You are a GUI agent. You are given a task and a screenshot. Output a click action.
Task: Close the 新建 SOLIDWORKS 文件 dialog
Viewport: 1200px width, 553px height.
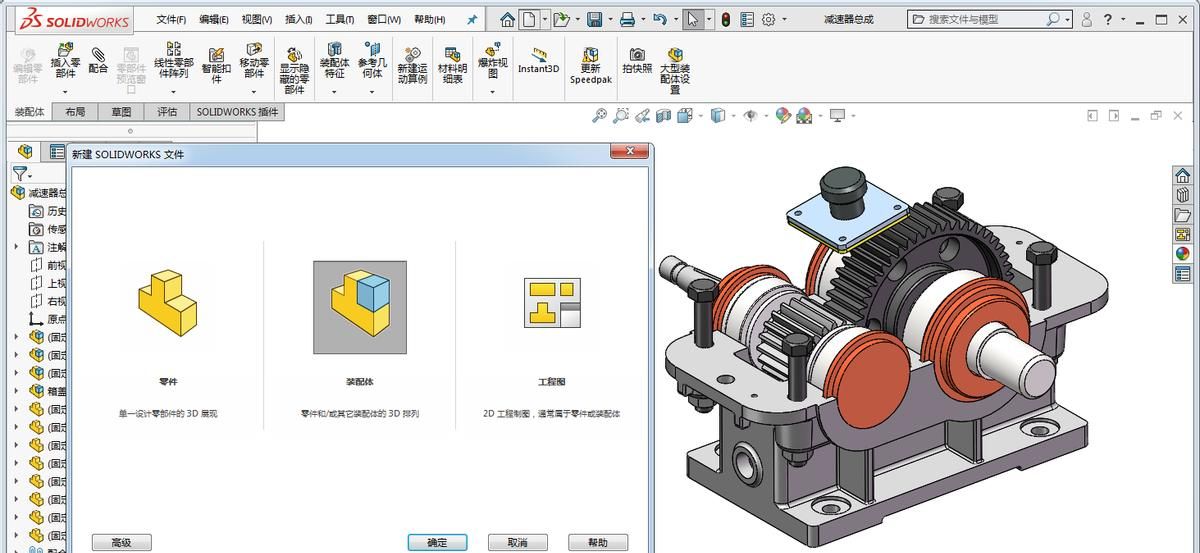point(629,152)
